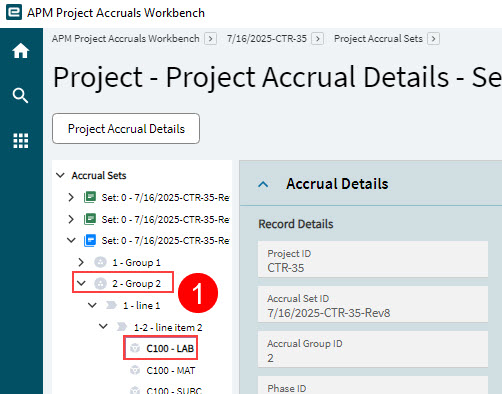
Task: Select 1-2 - line item 2 in tree
Action: [168, 327]
